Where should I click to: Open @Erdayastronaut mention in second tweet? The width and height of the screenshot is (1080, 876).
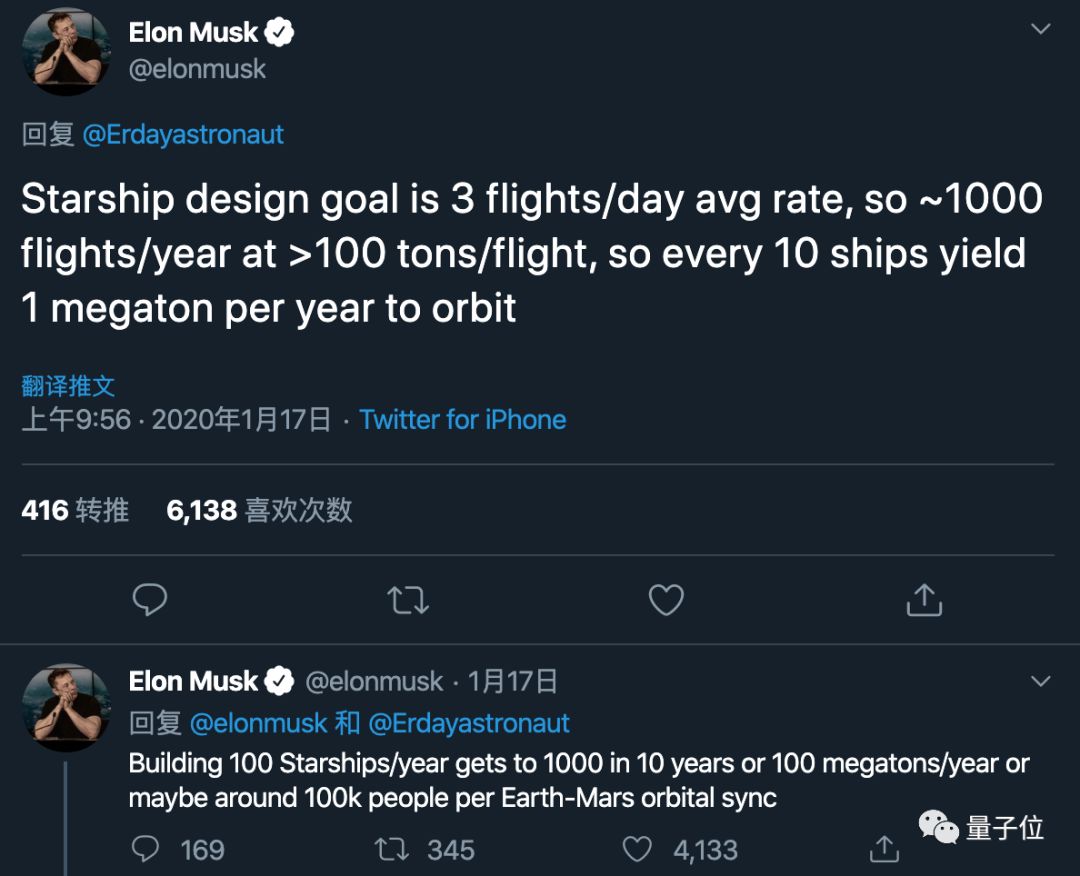coord(469,723)
